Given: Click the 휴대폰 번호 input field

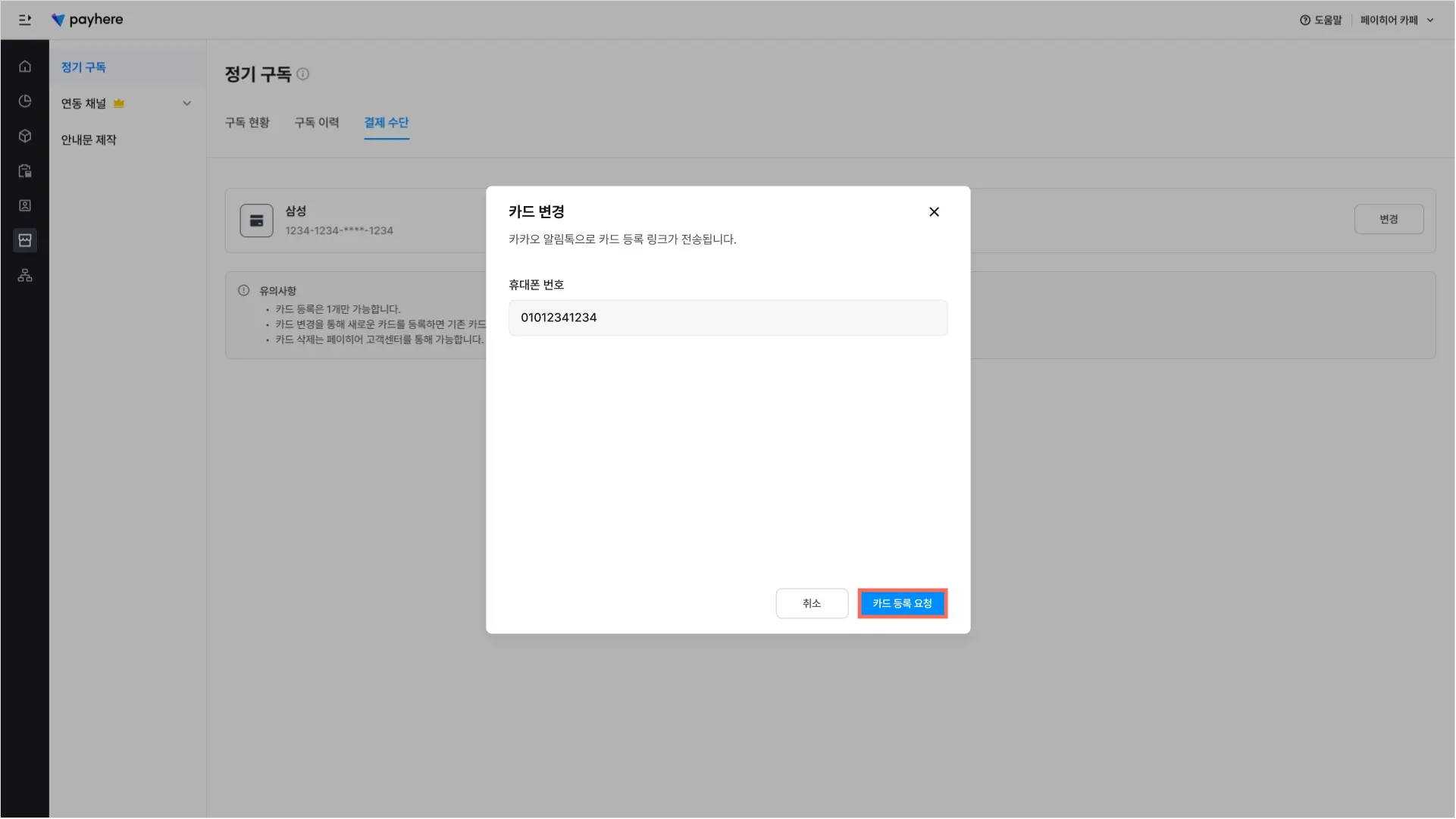Looking at the screenshot, I should tap(728, 318).
